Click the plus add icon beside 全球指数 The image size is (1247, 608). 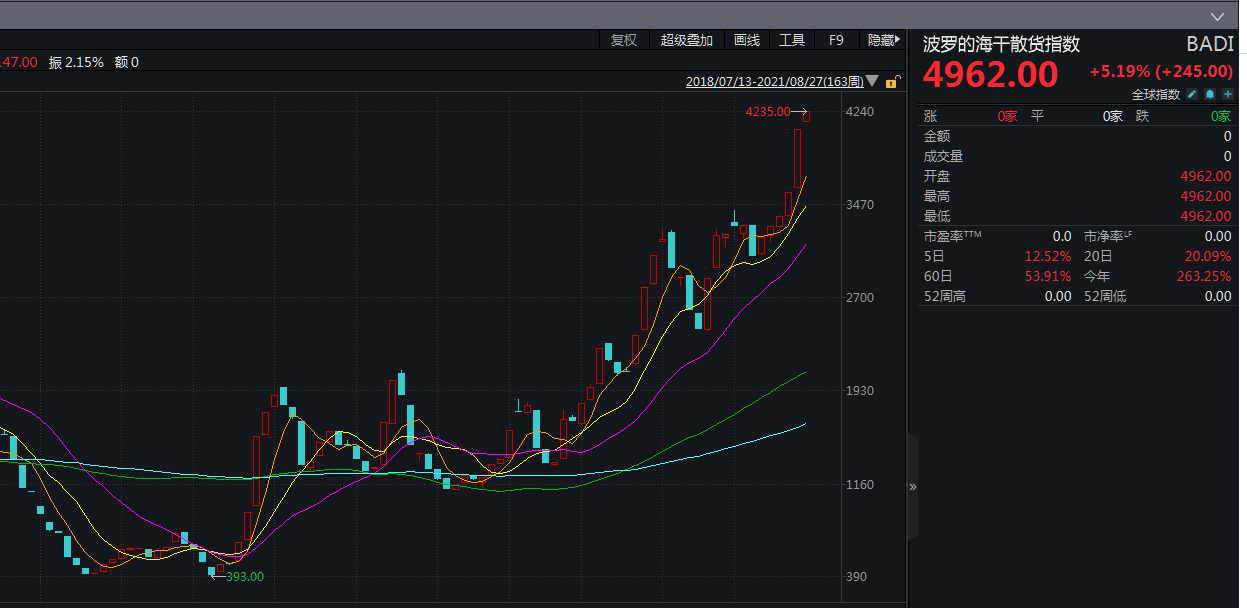[x=1227, y=94]
